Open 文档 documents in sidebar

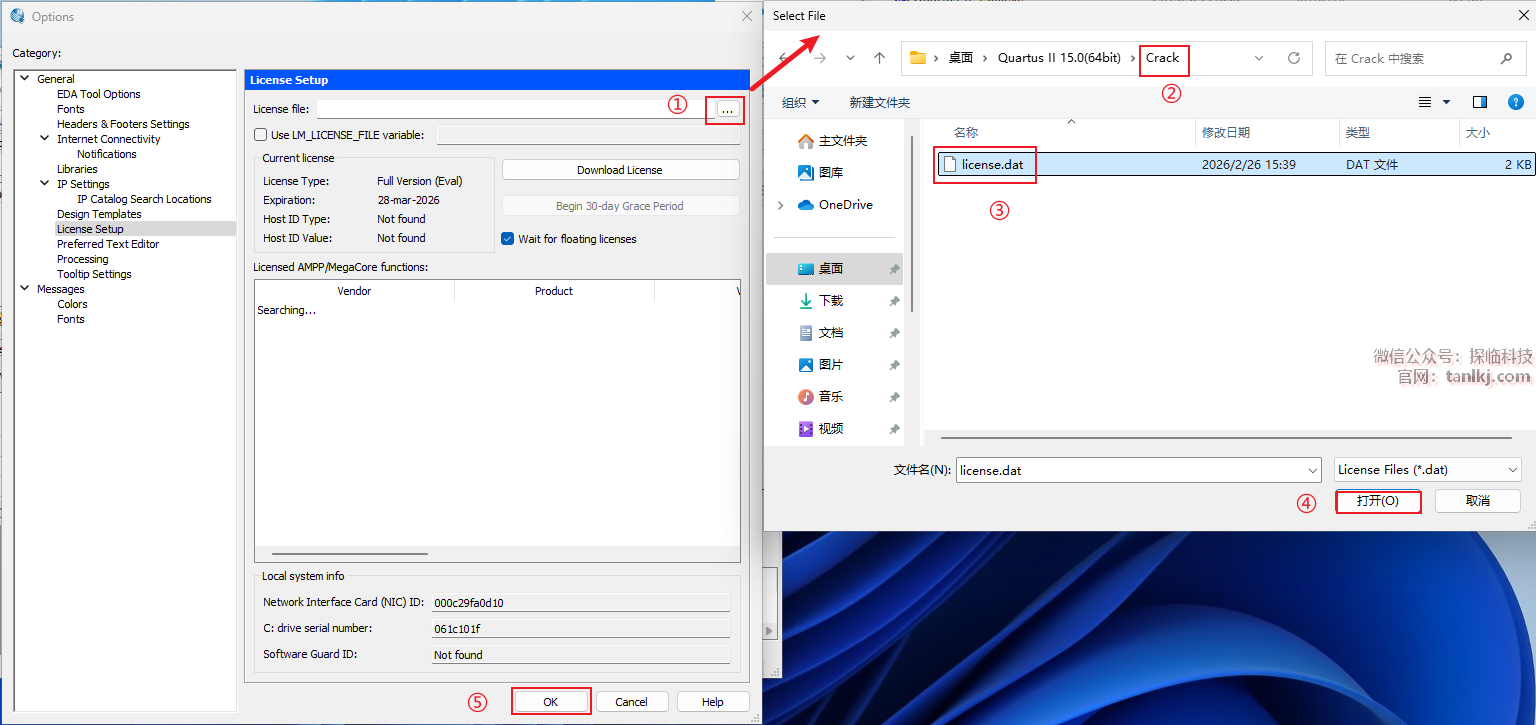tap(821, 332)
